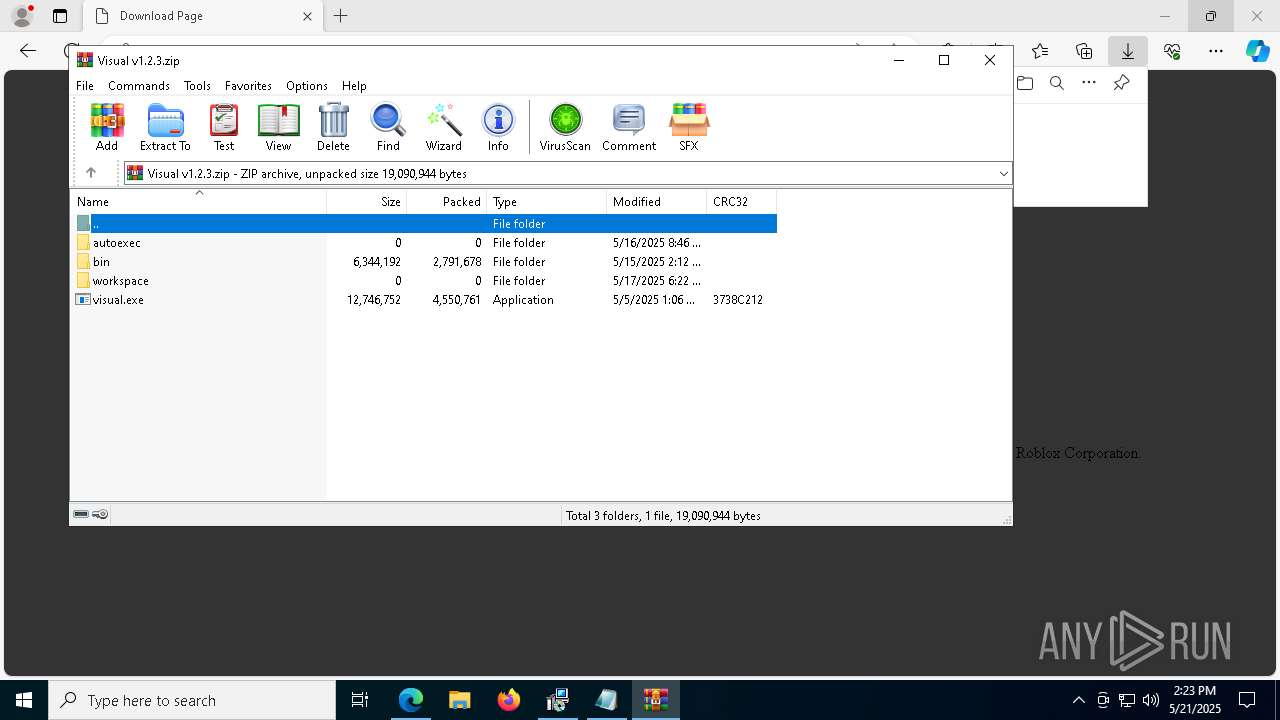Open a new browser tab
The height and width of the screenshot is (720, 1280).
[x=341, y=16]
